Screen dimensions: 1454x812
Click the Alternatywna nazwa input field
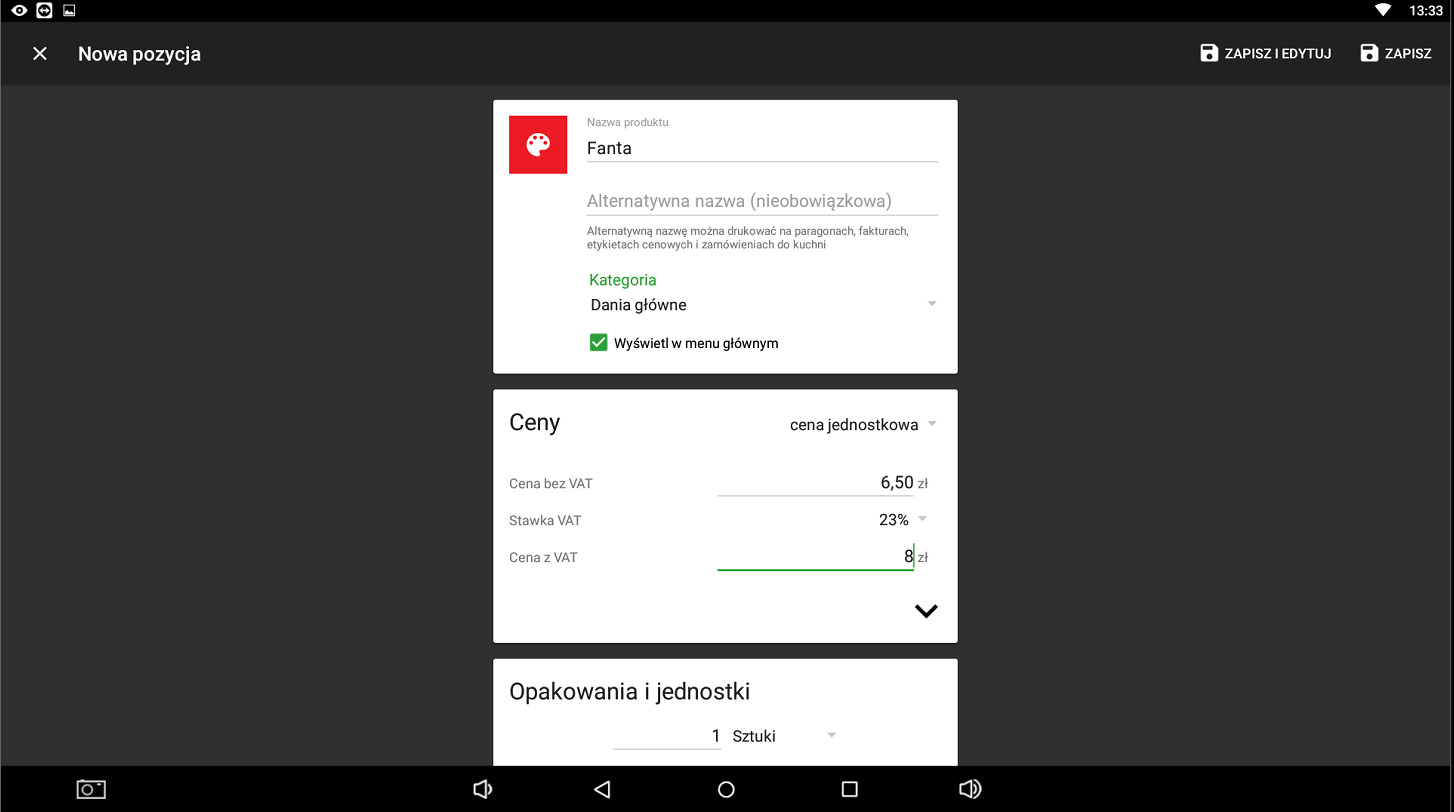(x=761, y=201)
